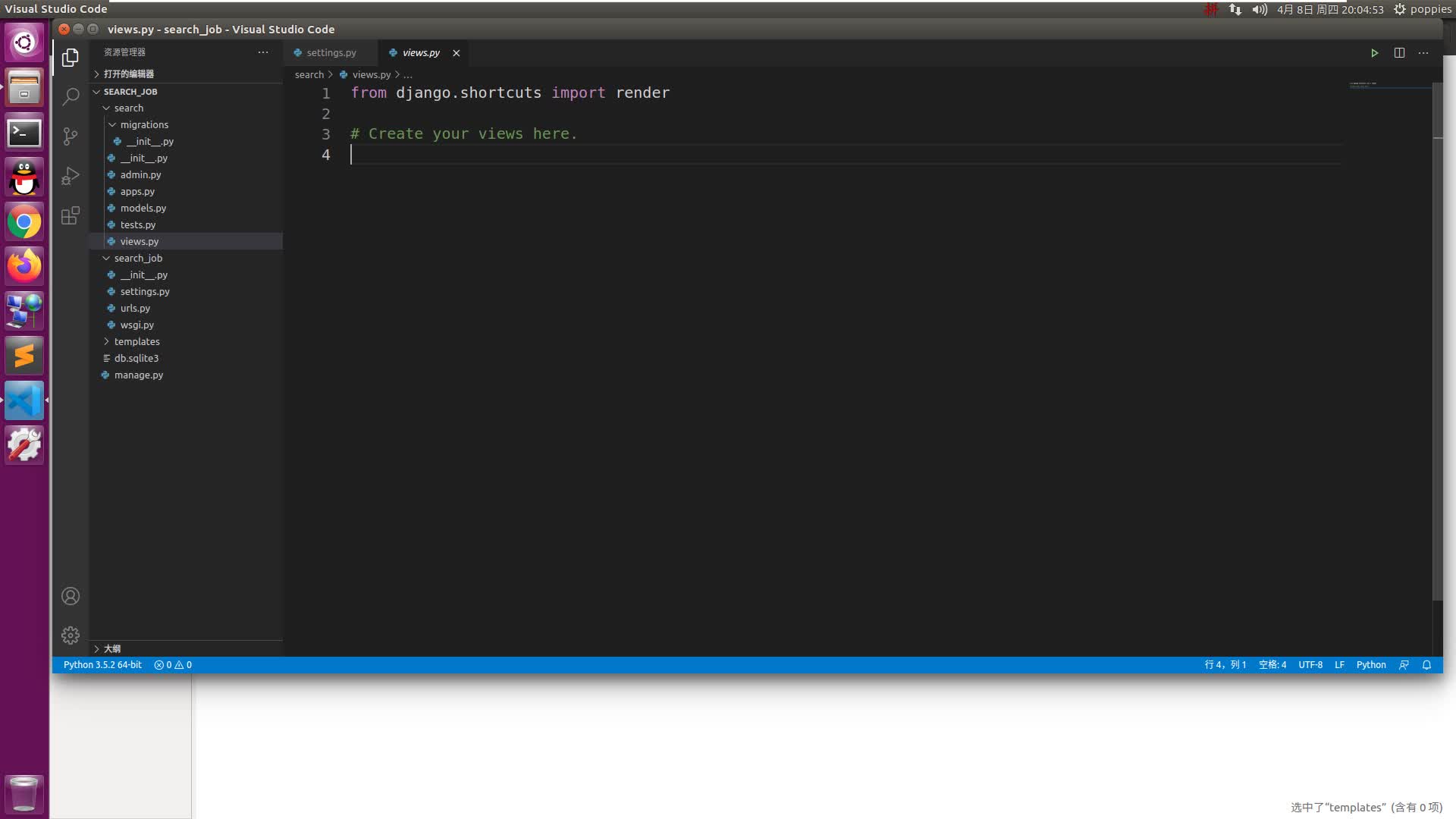The image size is (1456, 819).
Task: Open the Accounts menu icon
Action: click(x=71, y=597)
